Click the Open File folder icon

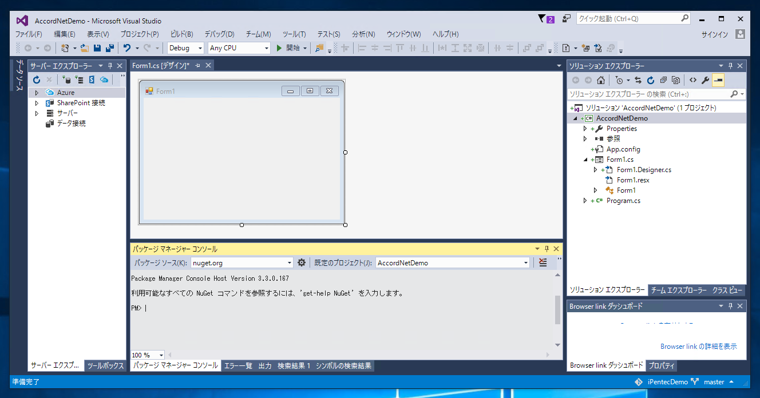85,48
